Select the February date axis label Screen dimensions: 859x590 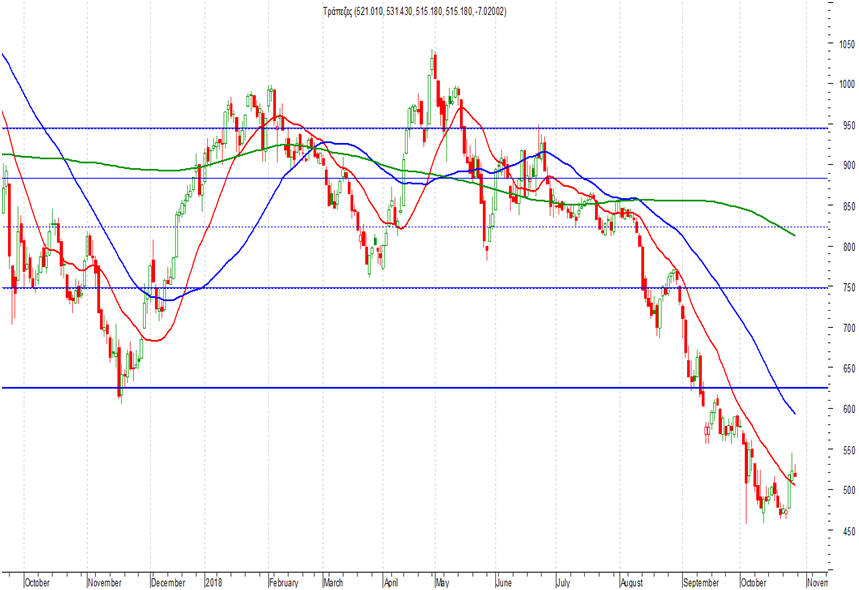(x=284, y=582)
